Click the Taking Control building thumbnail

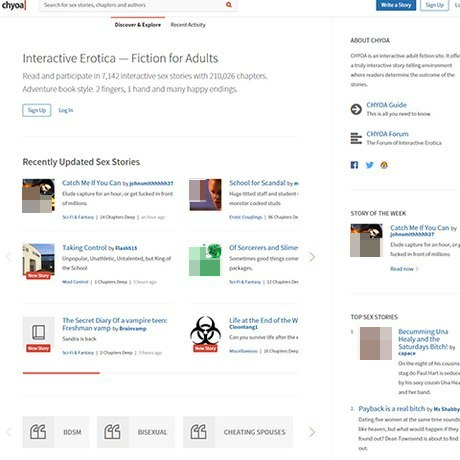pyautogui.click(x=38, y=260)
